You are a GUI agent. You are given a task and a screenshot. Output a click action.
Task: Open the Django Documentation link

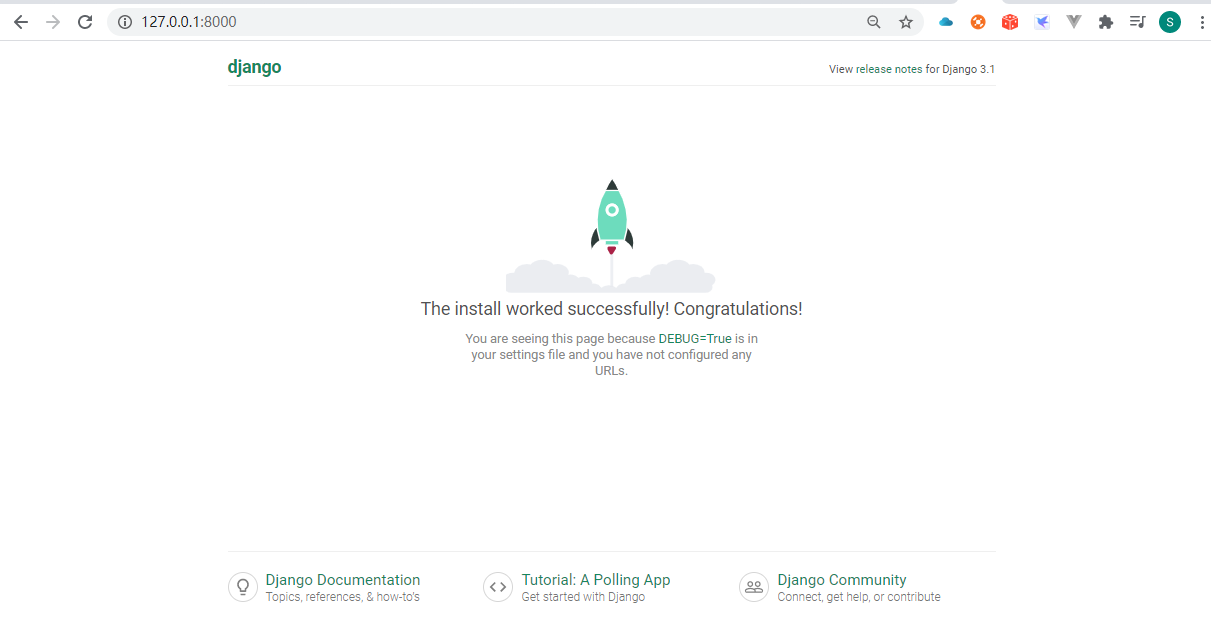(343, 580)
